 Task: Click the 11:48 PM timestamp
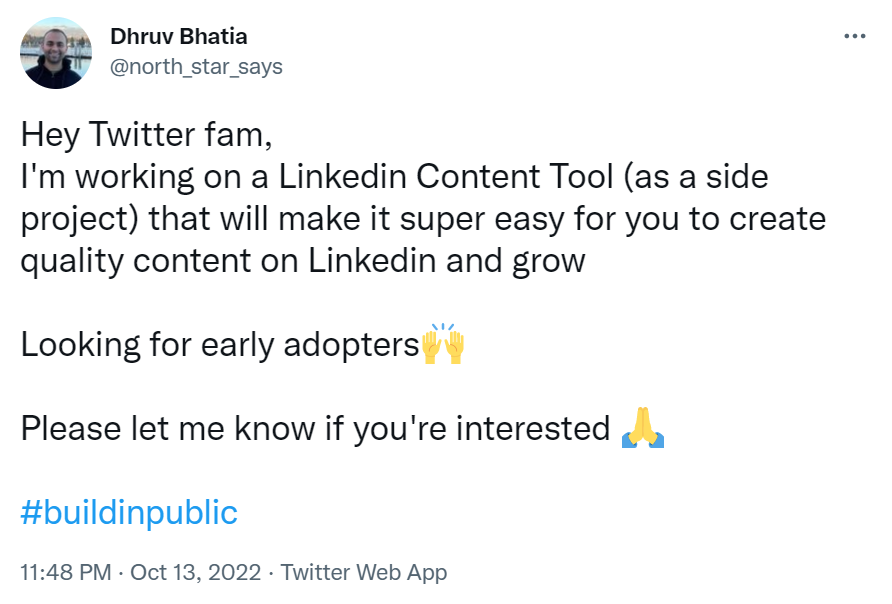66,573
